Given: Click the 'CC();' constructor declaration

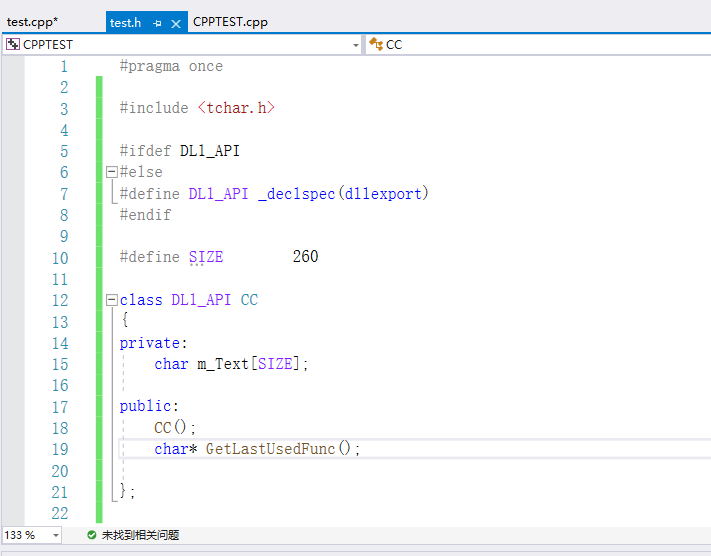Looking at the screenshot, I should (175, 428).
